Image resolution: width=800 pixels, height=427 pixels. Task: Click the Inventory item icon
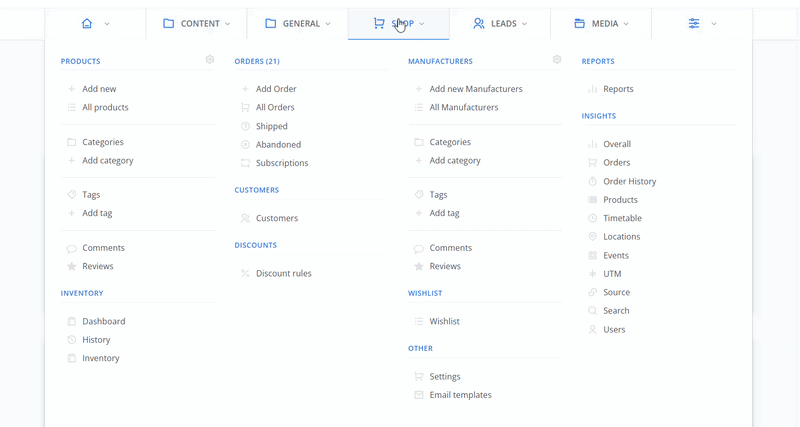pyautogui.click(x=72, y=358)
